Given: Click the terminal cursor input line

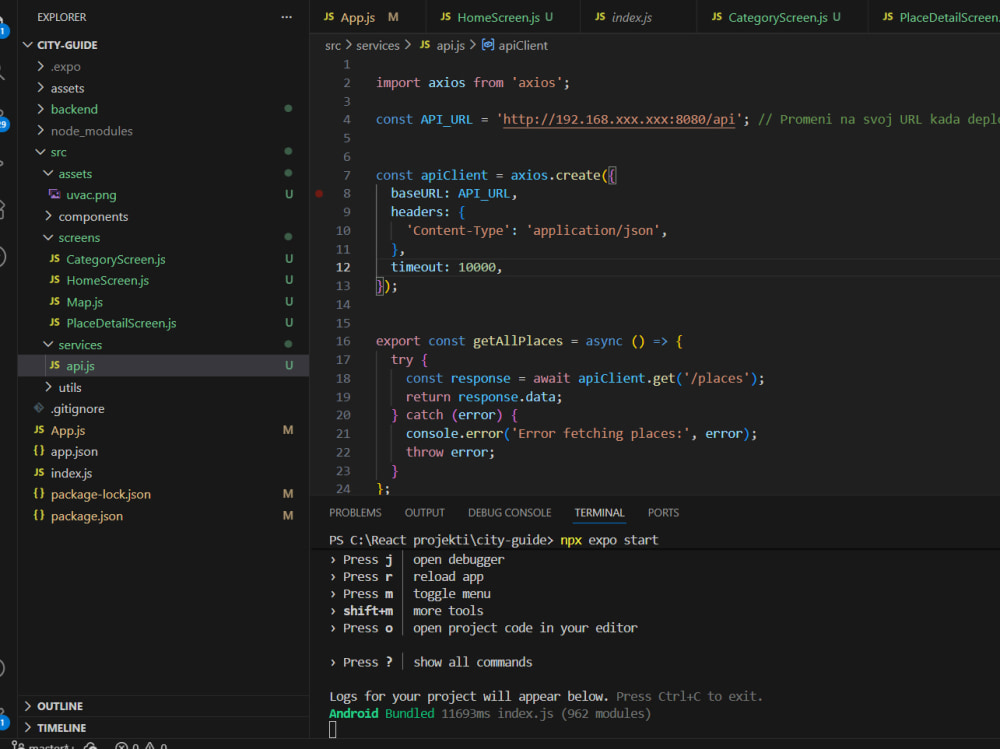Looking at the screenshot, I should (x=332, y=730).
